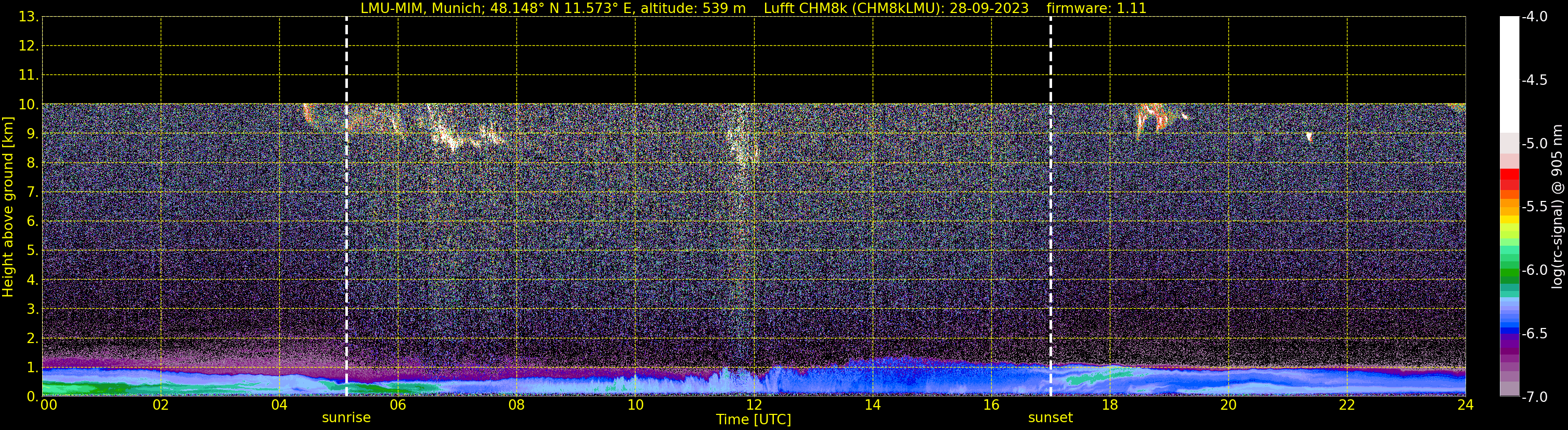The width and height of the screenshot is (1568, 430).
Task: Click the 'Height above ground [km]' axis title
Action: [8, 207]
